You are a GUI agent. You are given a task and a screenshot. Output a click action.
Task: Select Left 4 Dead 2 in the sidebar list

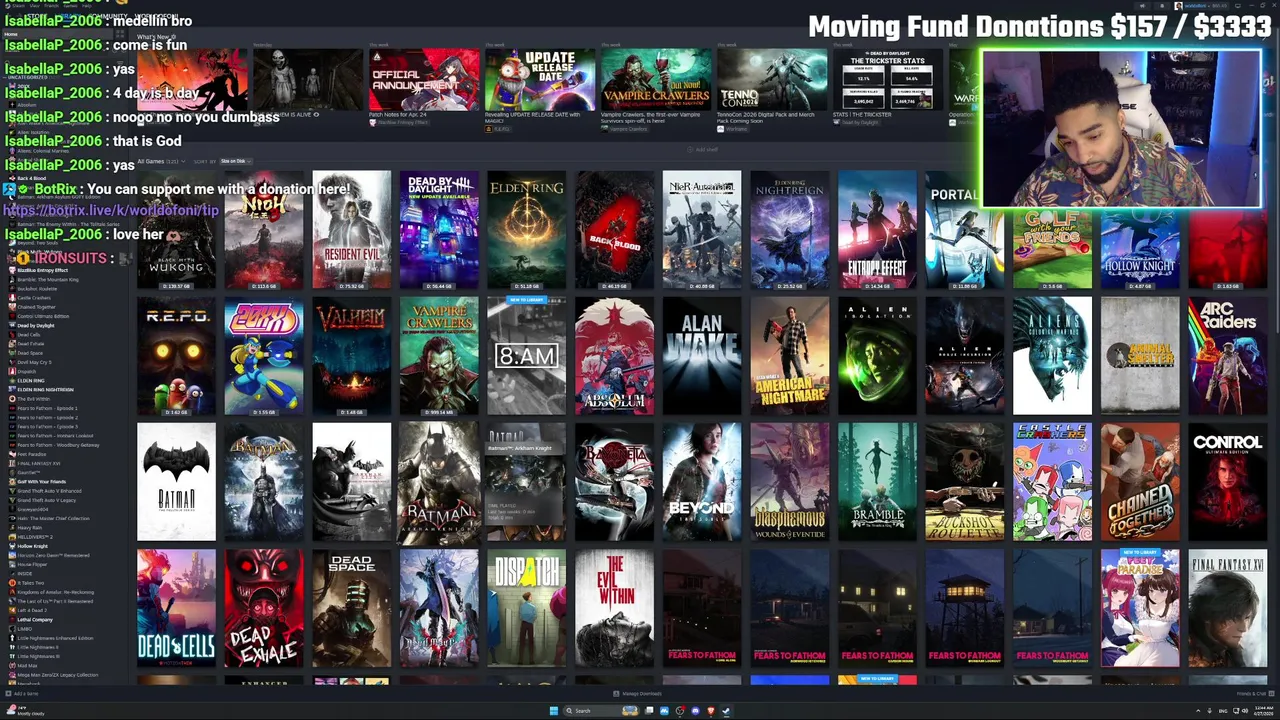(32, 610)
